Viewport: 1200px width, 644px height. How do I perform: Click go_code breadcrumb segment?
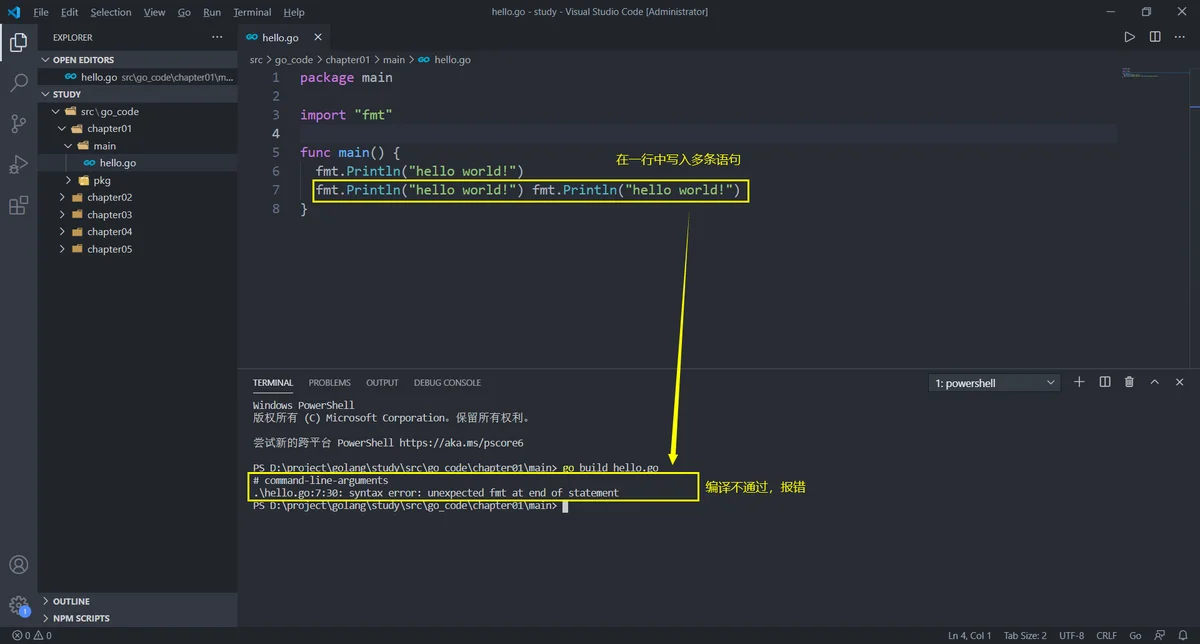[294, 60]
